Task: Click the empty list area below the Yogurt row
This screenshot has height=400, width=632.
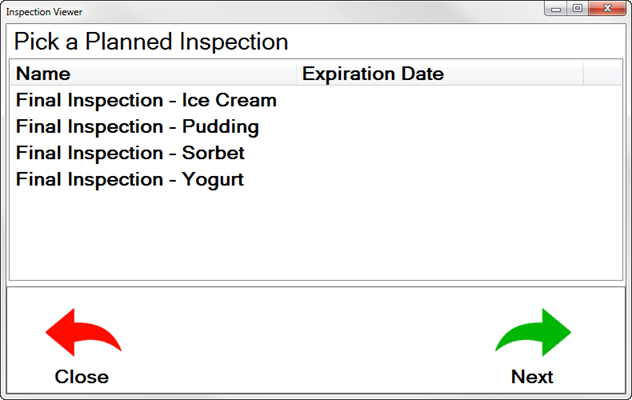Action: tap(300, 235)
